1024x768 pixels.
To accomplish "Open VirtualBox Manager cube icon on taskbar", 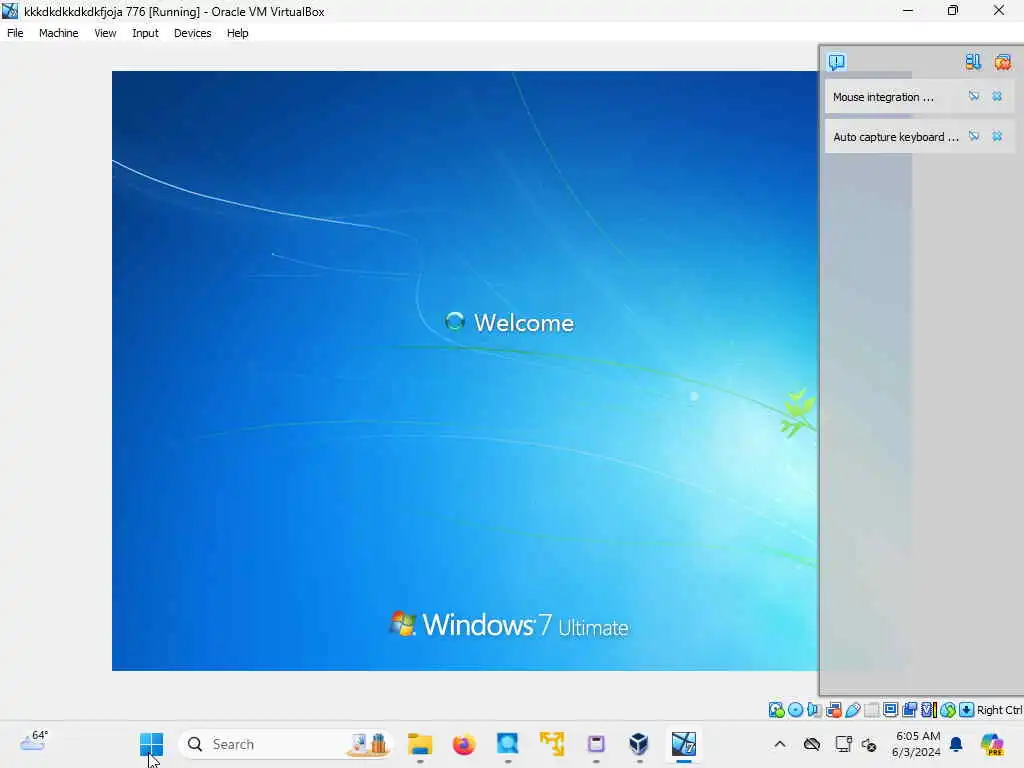I will click(639, 744).
